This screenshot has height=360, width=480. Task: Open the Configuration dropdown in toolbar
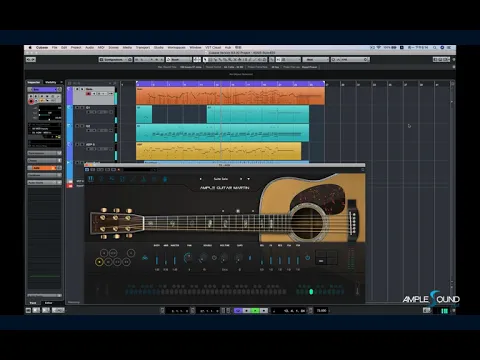coord(116,60)
